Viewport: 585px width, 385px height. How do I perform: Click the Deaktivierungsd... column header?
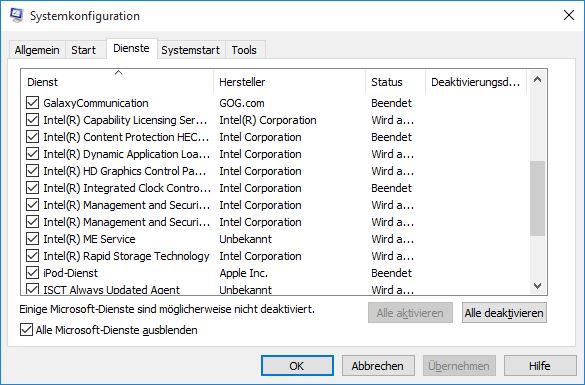(476, 82)
